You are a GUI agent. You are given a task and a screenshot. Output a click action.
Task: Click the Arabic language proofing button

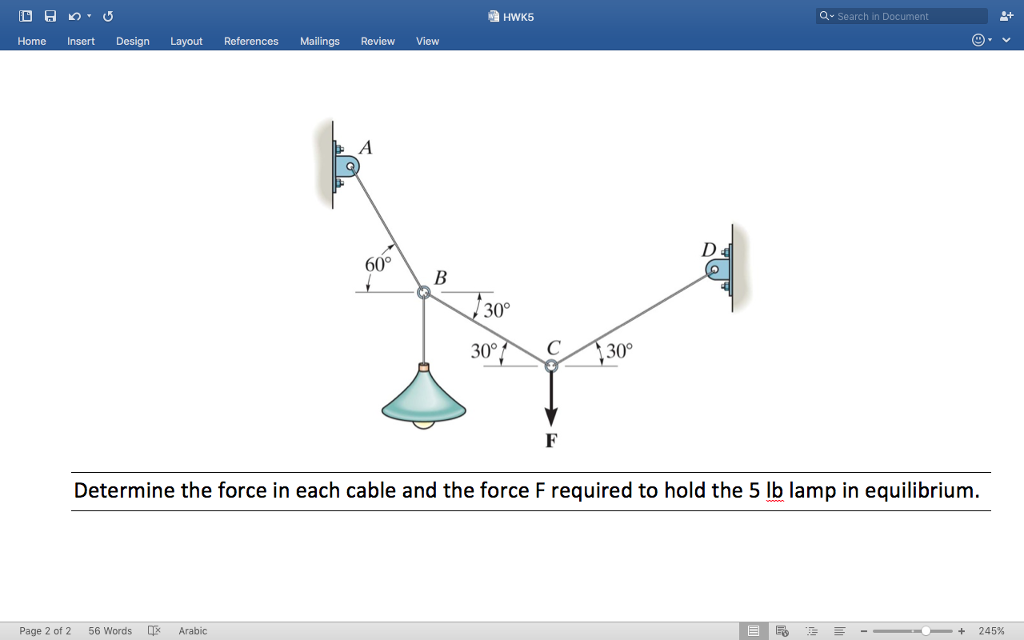pos(192,630)
